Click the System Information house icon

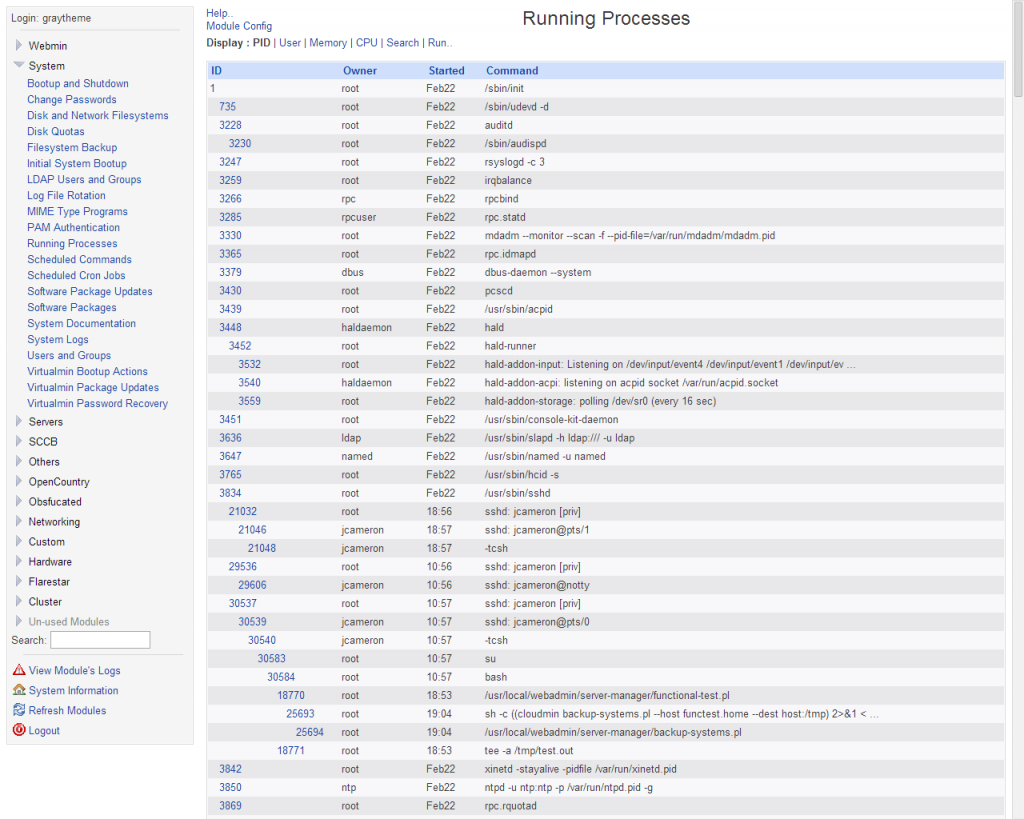click(20, 690)
